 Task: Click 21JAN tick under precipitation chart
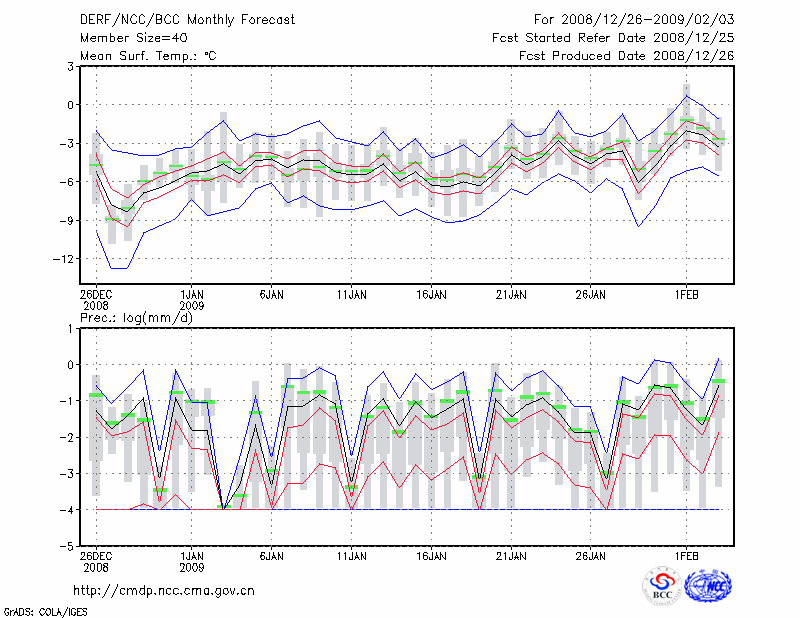tap(511, 554)
